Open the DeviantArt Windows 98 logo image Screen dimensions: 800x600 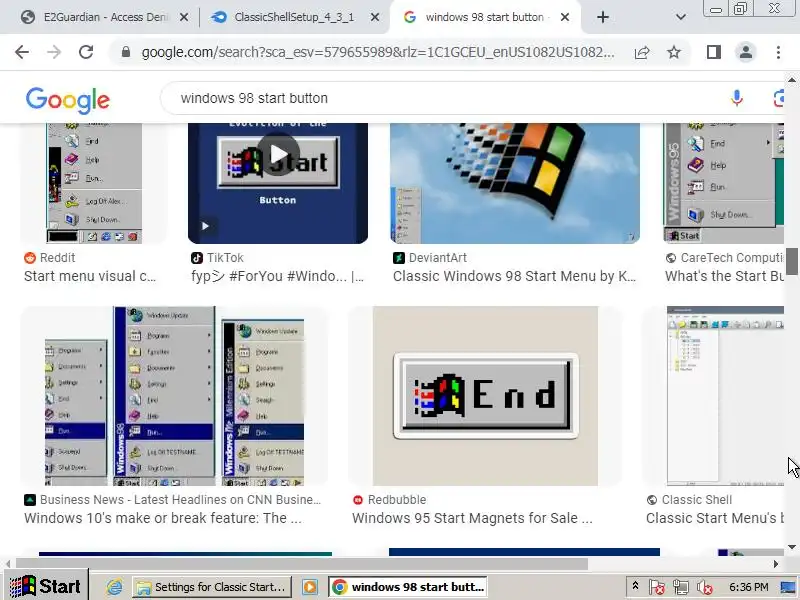(x=515, y=183)
